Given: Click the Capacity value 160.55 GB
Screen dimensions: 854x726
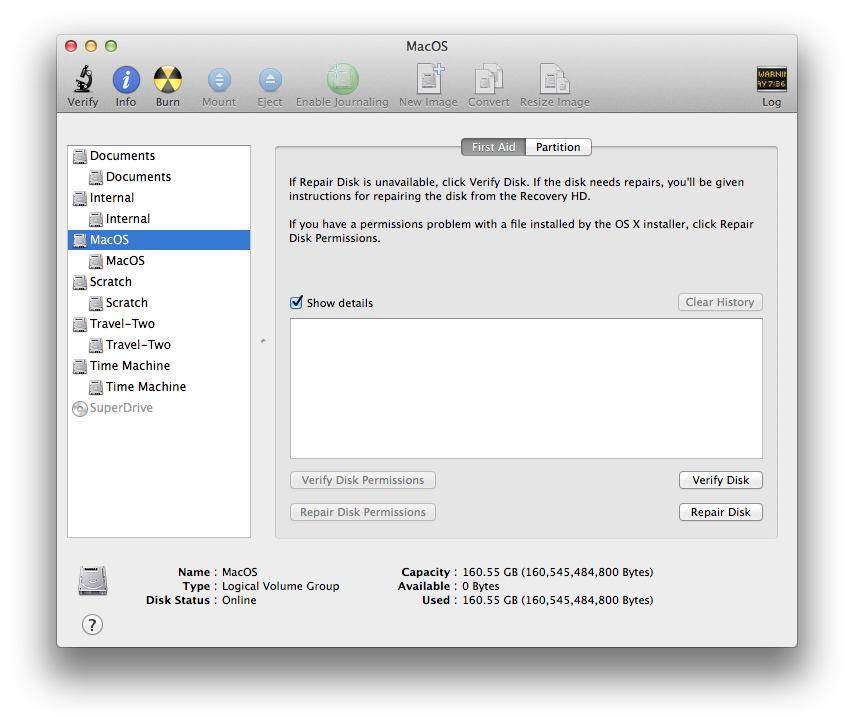Looking at the screenshot, I should (x=558, y=572).
